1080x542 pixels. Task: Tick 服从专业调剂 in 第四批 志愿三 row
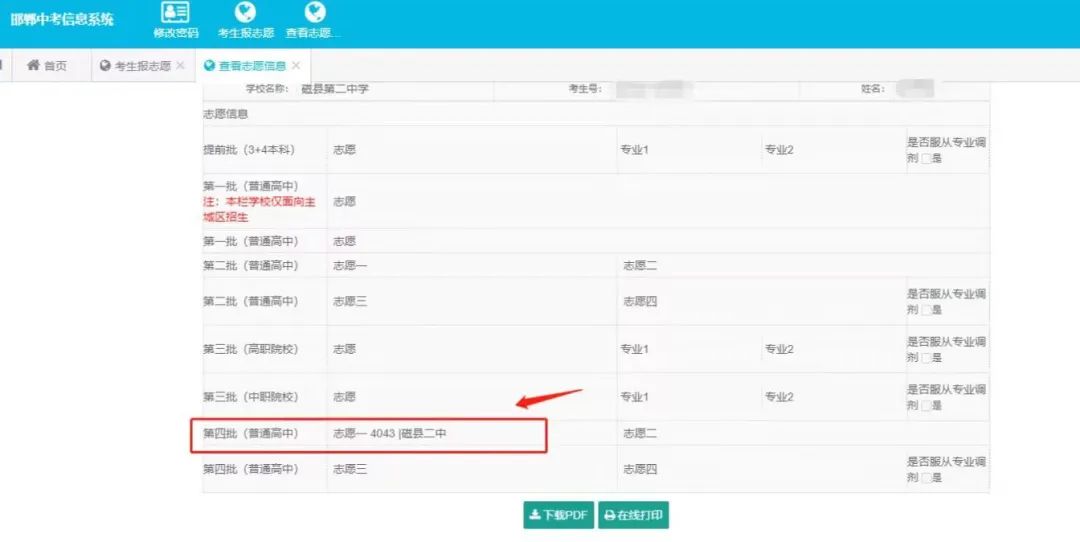(926, 478)
